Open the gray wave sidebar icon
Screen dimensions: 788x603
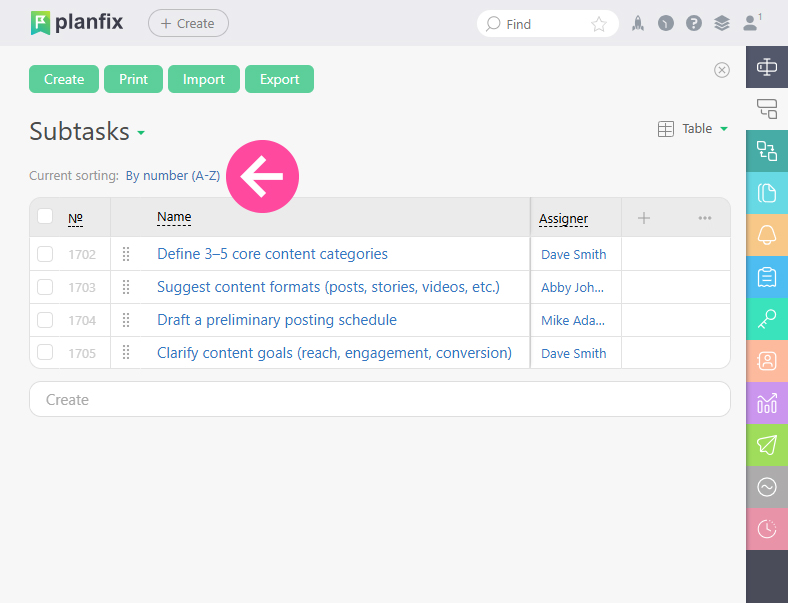pos(767,487)
